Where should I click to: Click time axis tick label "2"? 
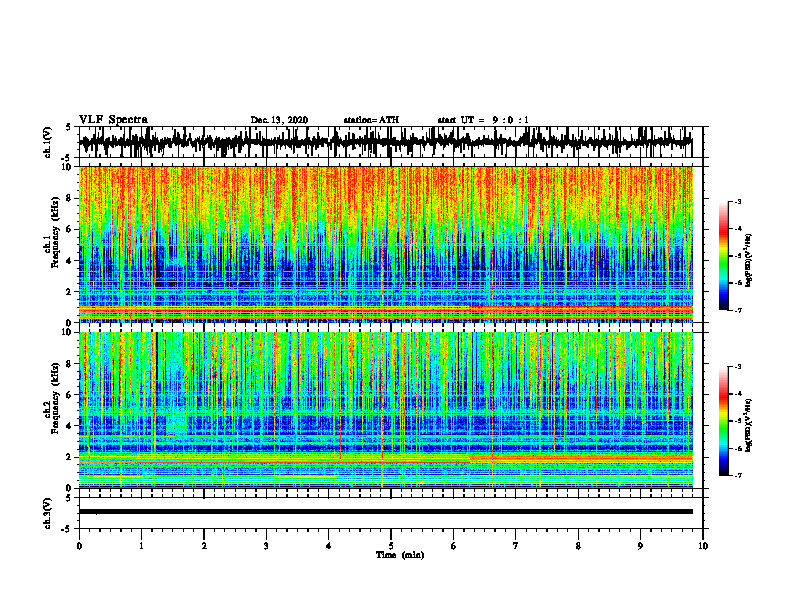pos(204,546)
